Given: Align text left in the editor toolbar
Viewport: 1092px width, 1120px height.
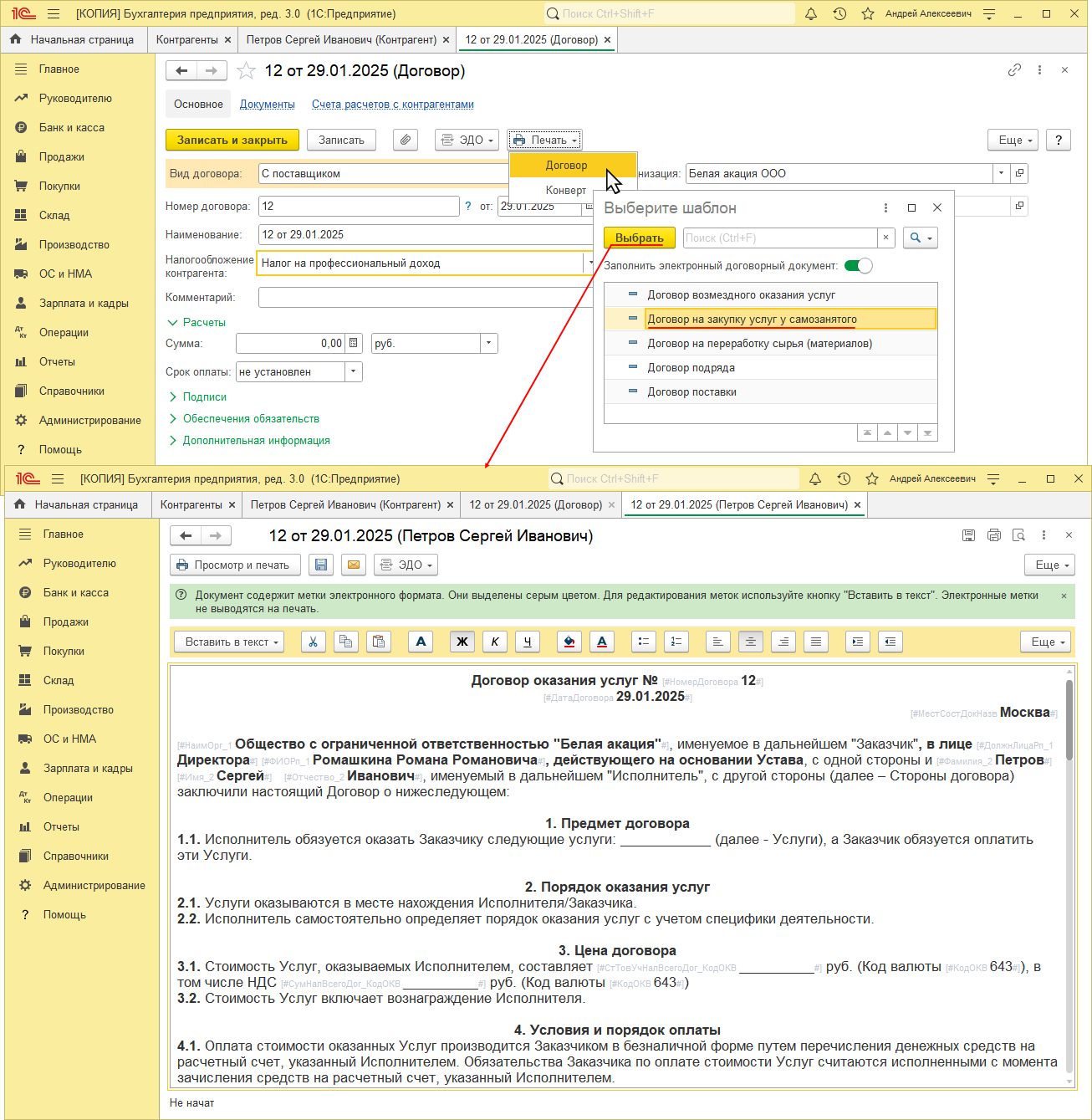Looking at the screenshot, I should (717, 642).
